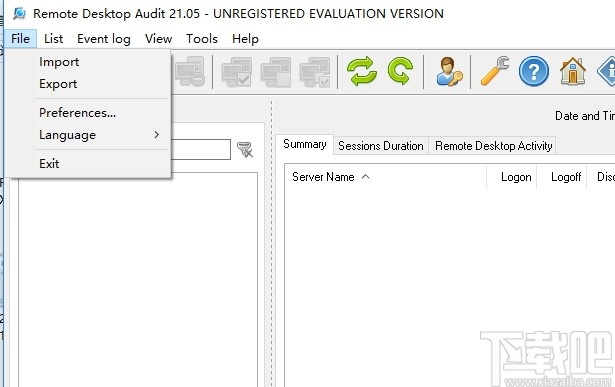Open the List menu
Screen dimensions: 615x387
coord(53,39)
